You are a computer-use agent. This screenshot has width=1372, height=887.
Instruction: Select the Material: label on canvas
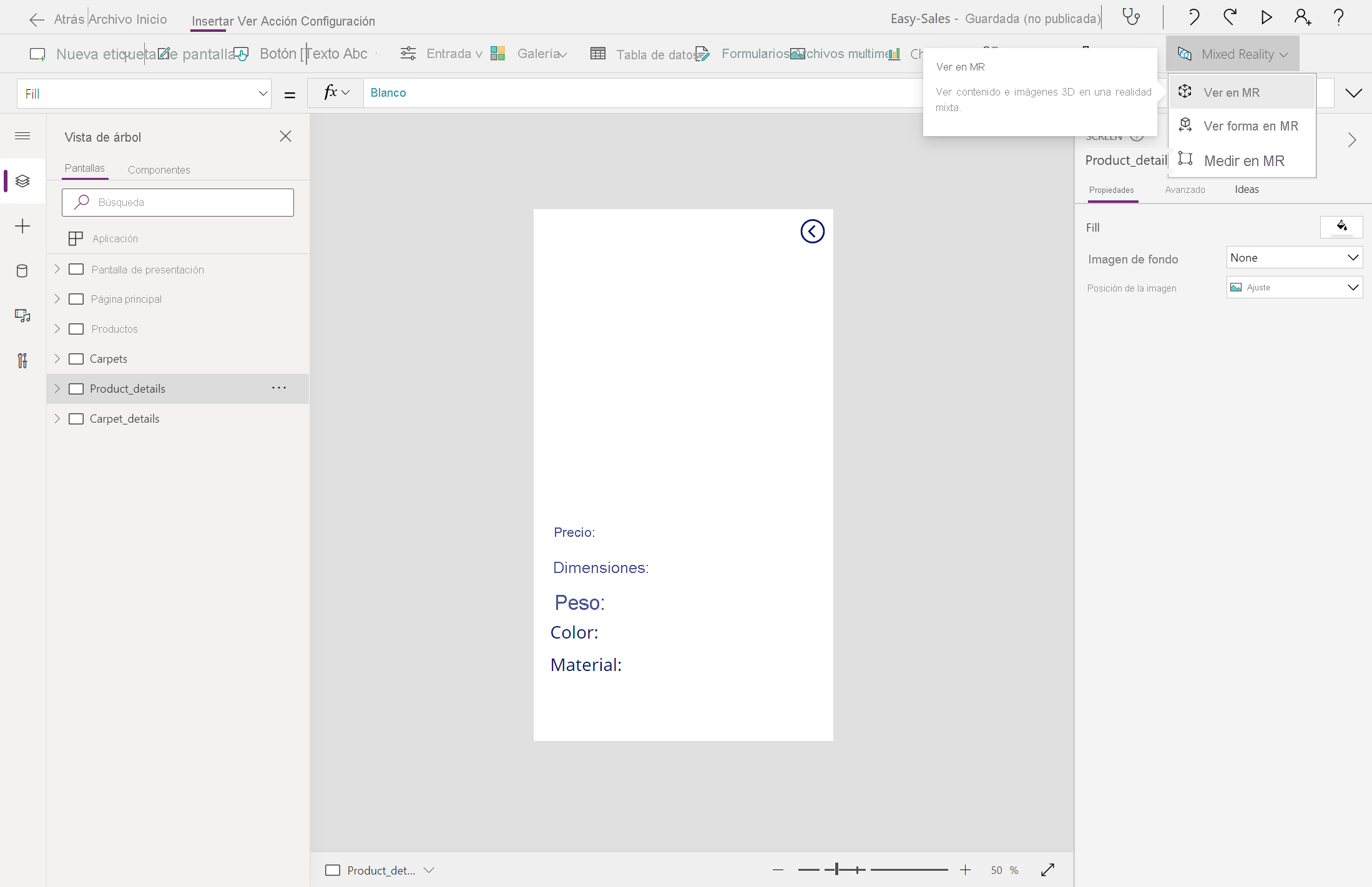(586, 665)
